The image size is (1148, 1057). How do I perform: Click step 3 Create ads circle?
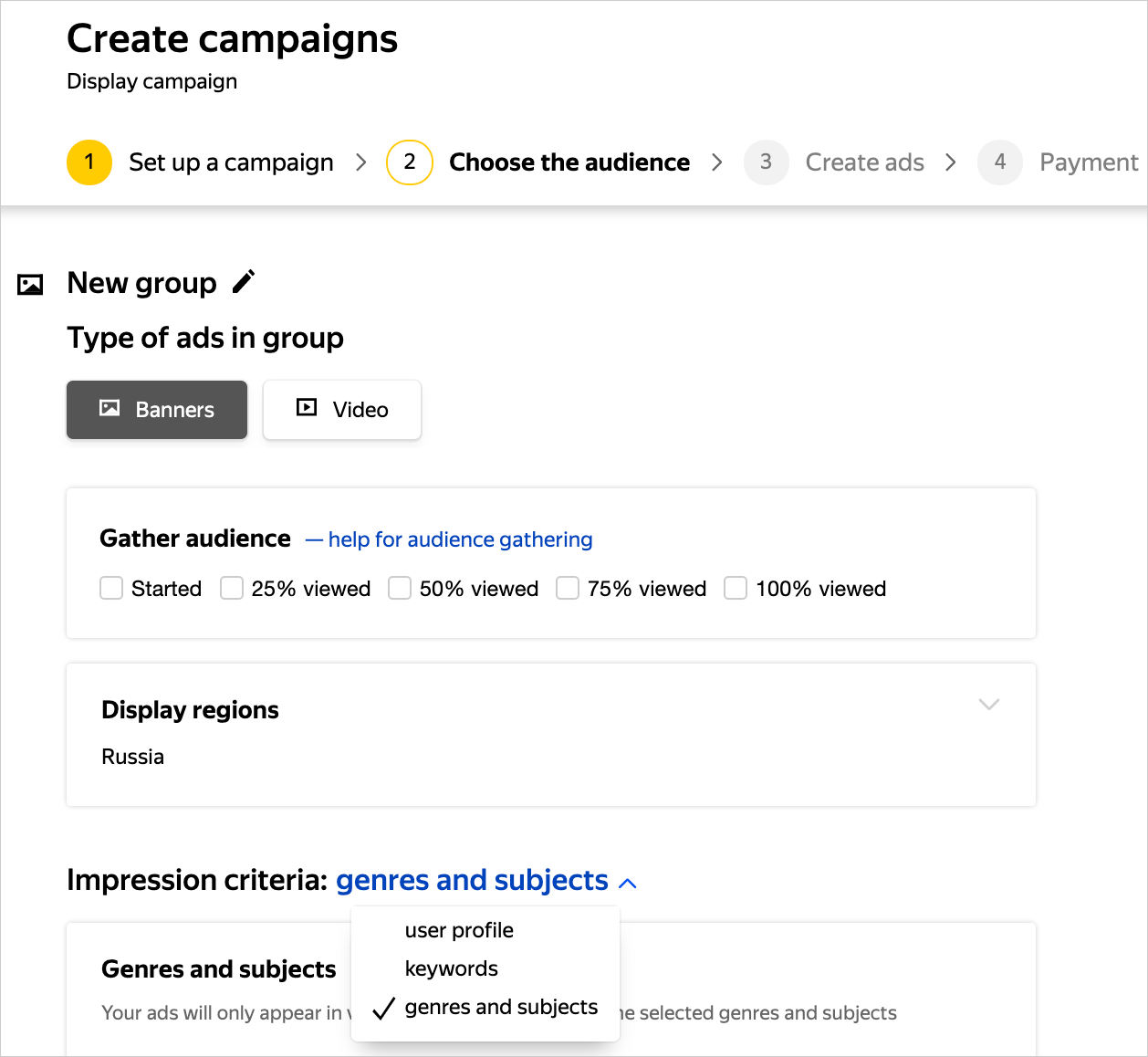point(766,162)
